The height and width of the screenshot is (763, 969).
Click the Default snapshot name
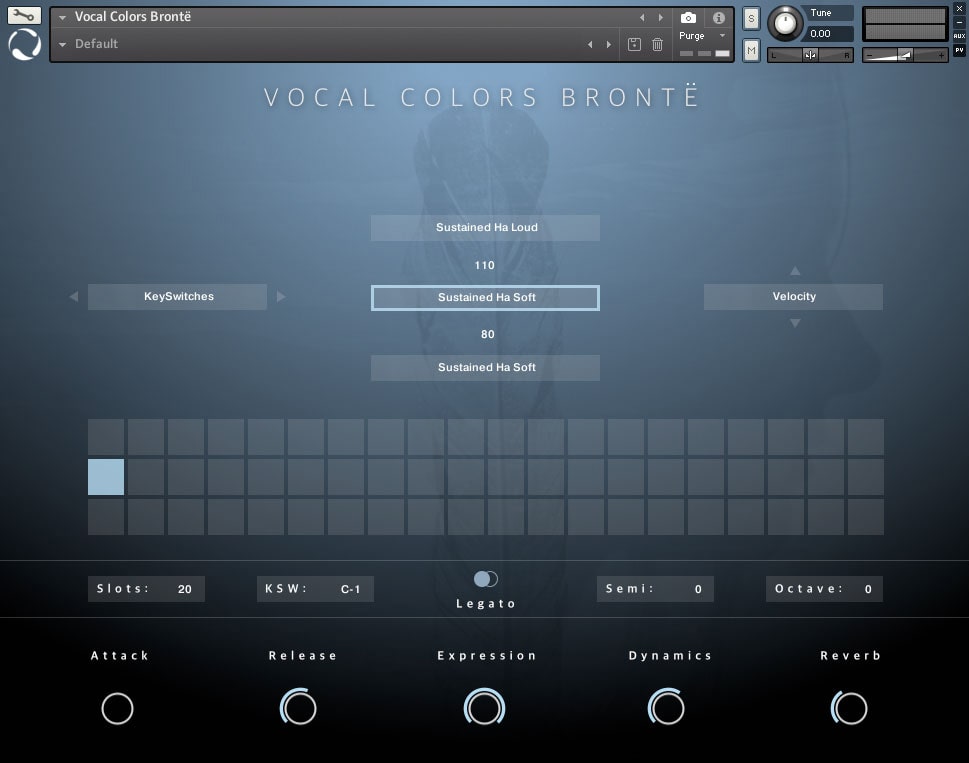[x=96, y=44]
